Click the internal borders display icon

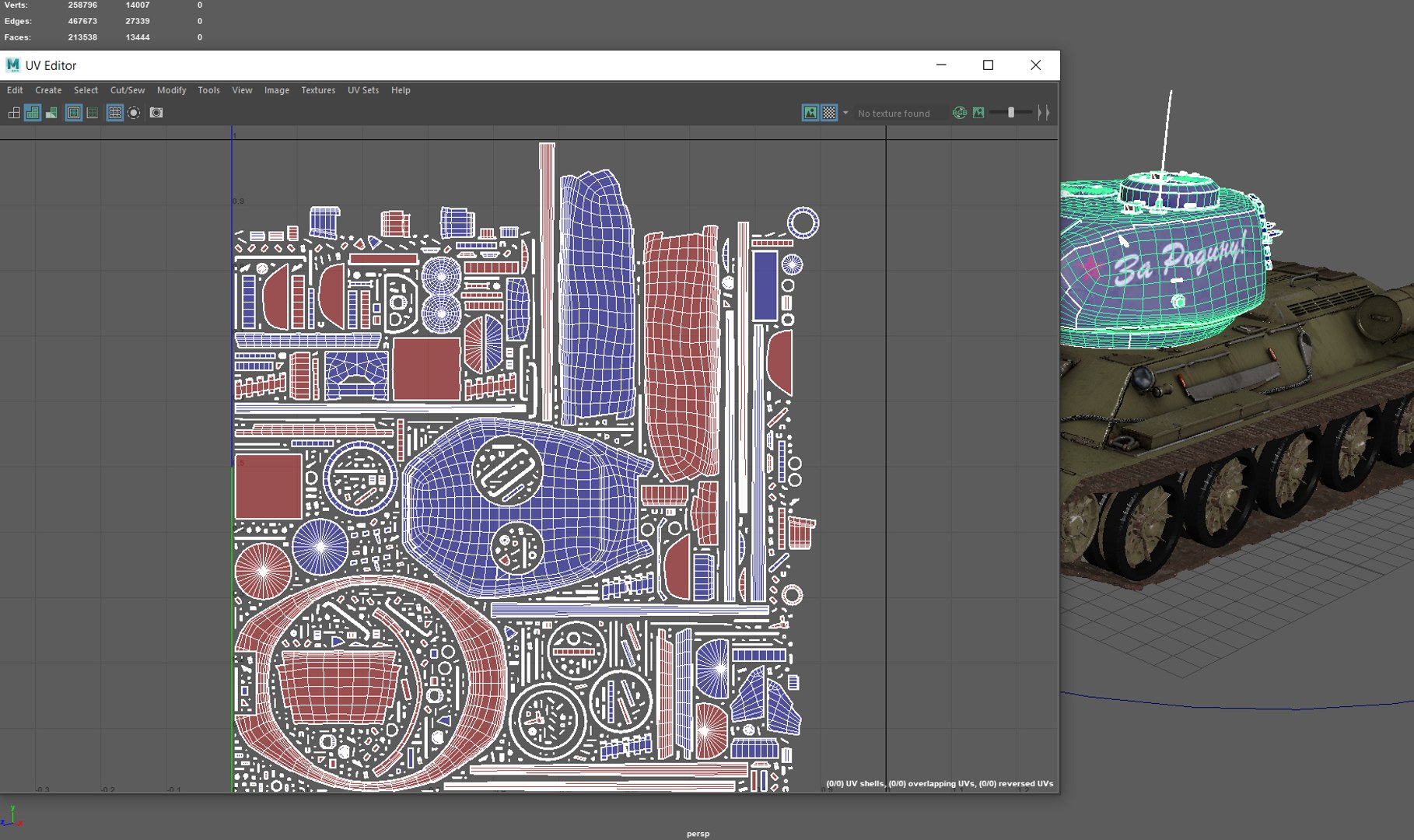[93, 113]
